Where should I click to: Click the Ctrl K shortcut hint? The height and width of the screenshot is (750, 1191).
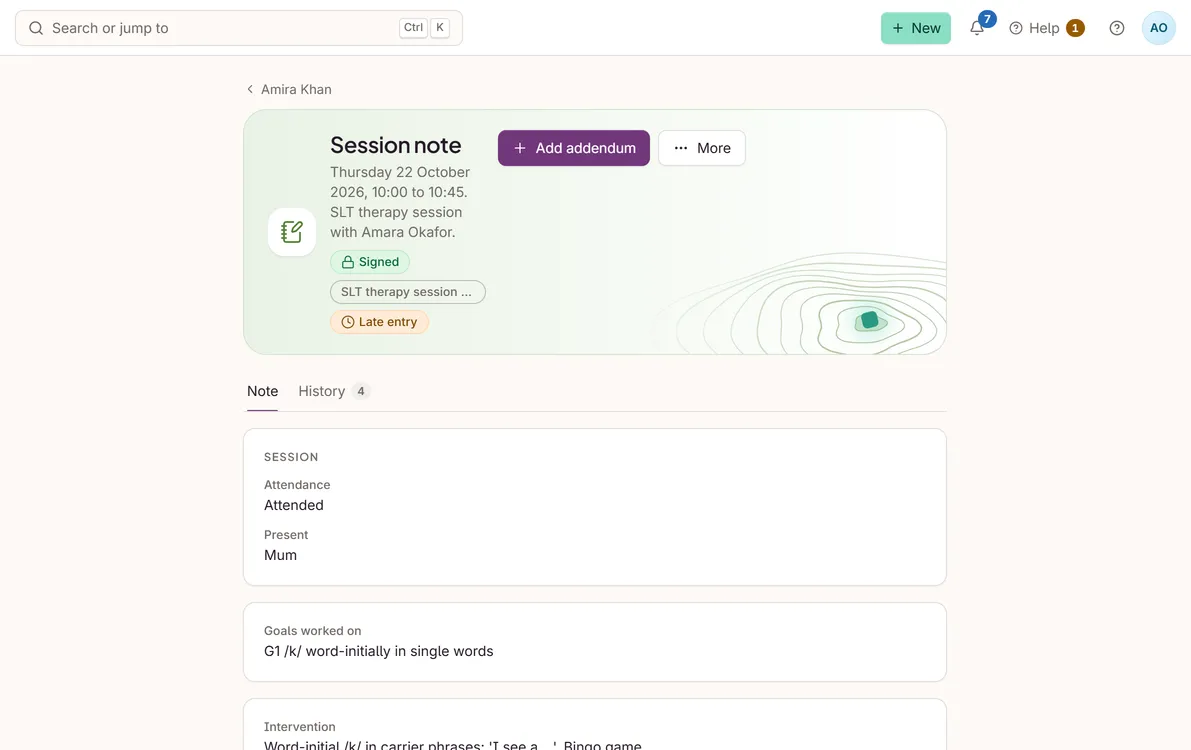[x=424, y=28]
